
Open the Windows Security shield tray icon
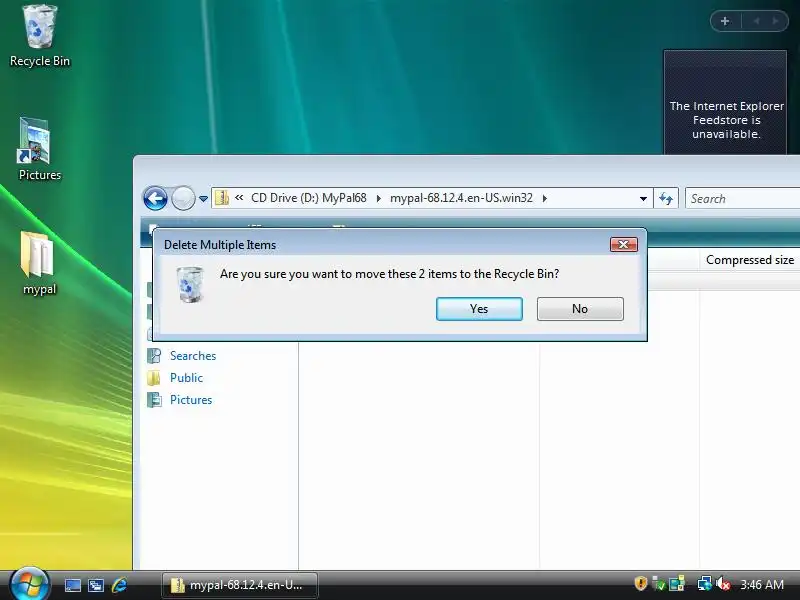point(640,583)
